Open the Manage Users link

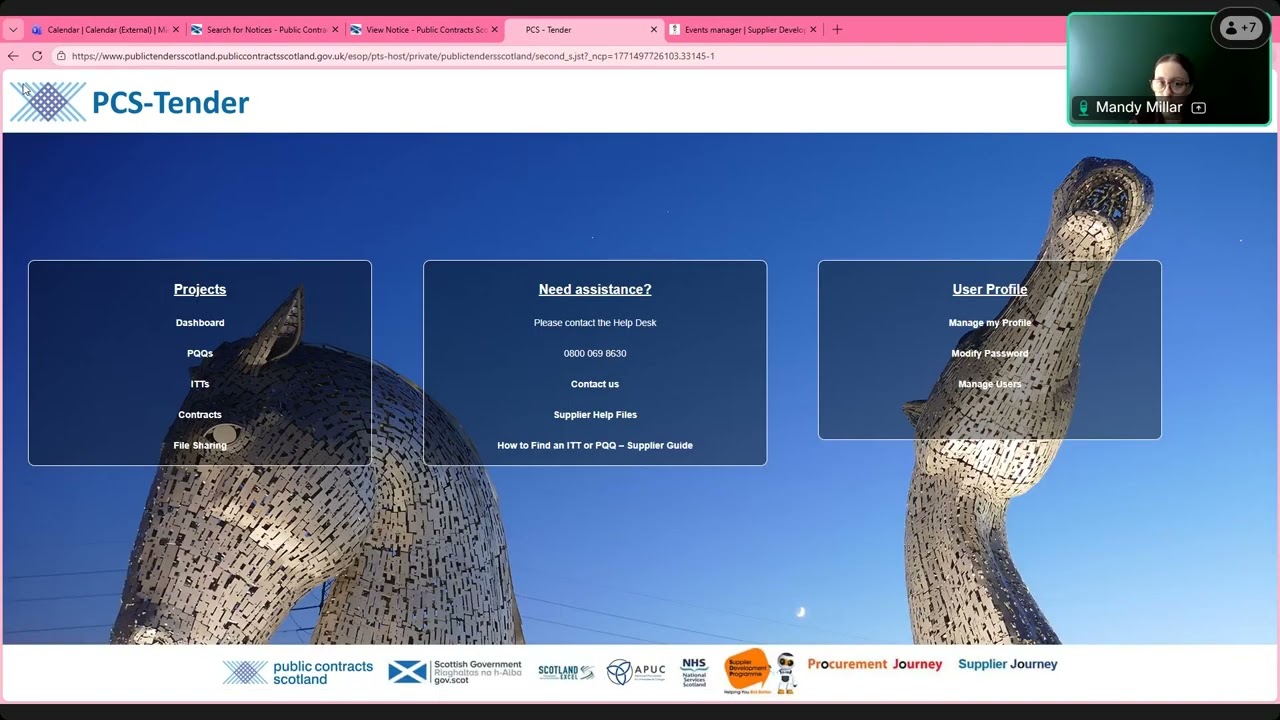tap(990, 384)
